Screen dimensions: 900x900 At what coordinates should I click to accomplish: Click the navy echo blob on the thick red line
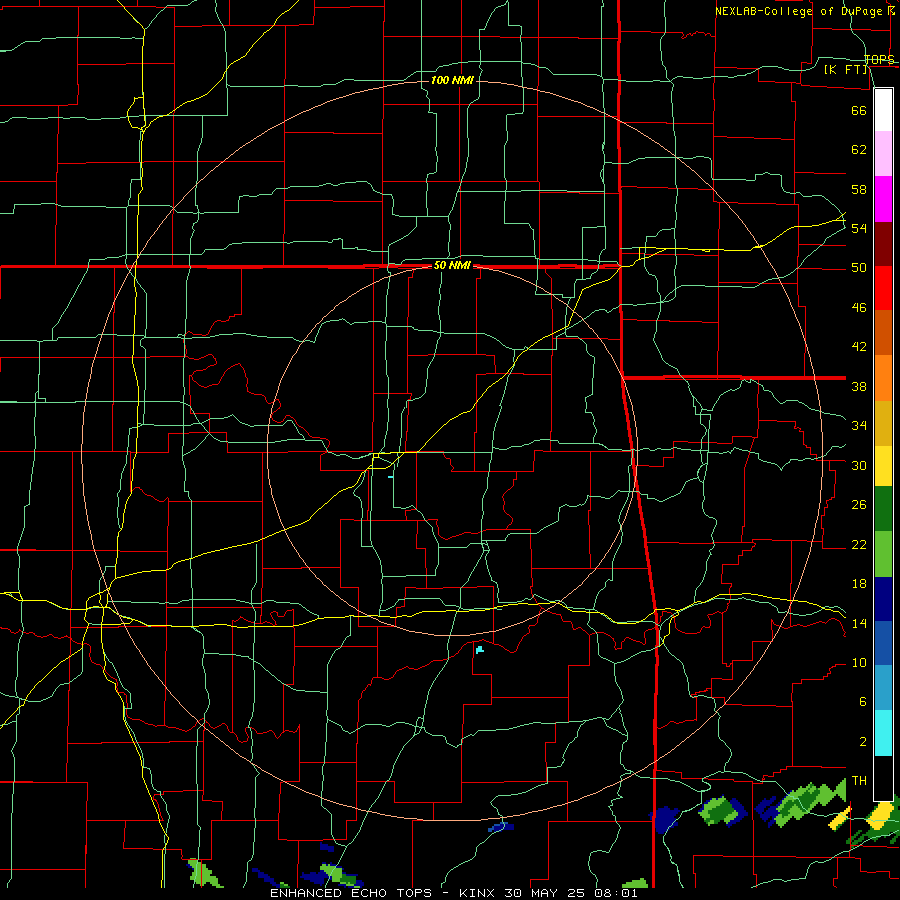(x=665, y=820)
